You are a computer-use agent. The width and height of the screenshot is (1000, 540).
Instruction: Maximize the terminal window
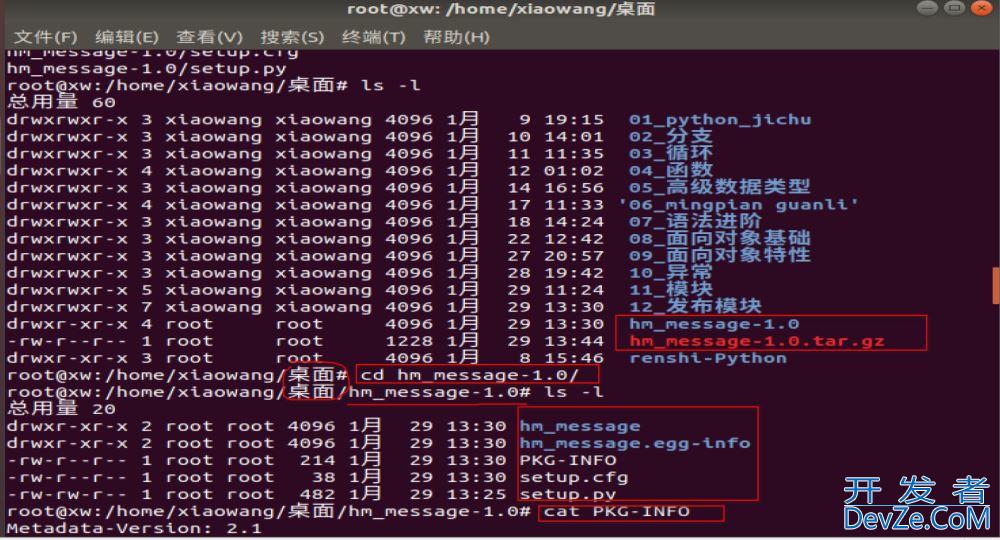coord(955,8)
